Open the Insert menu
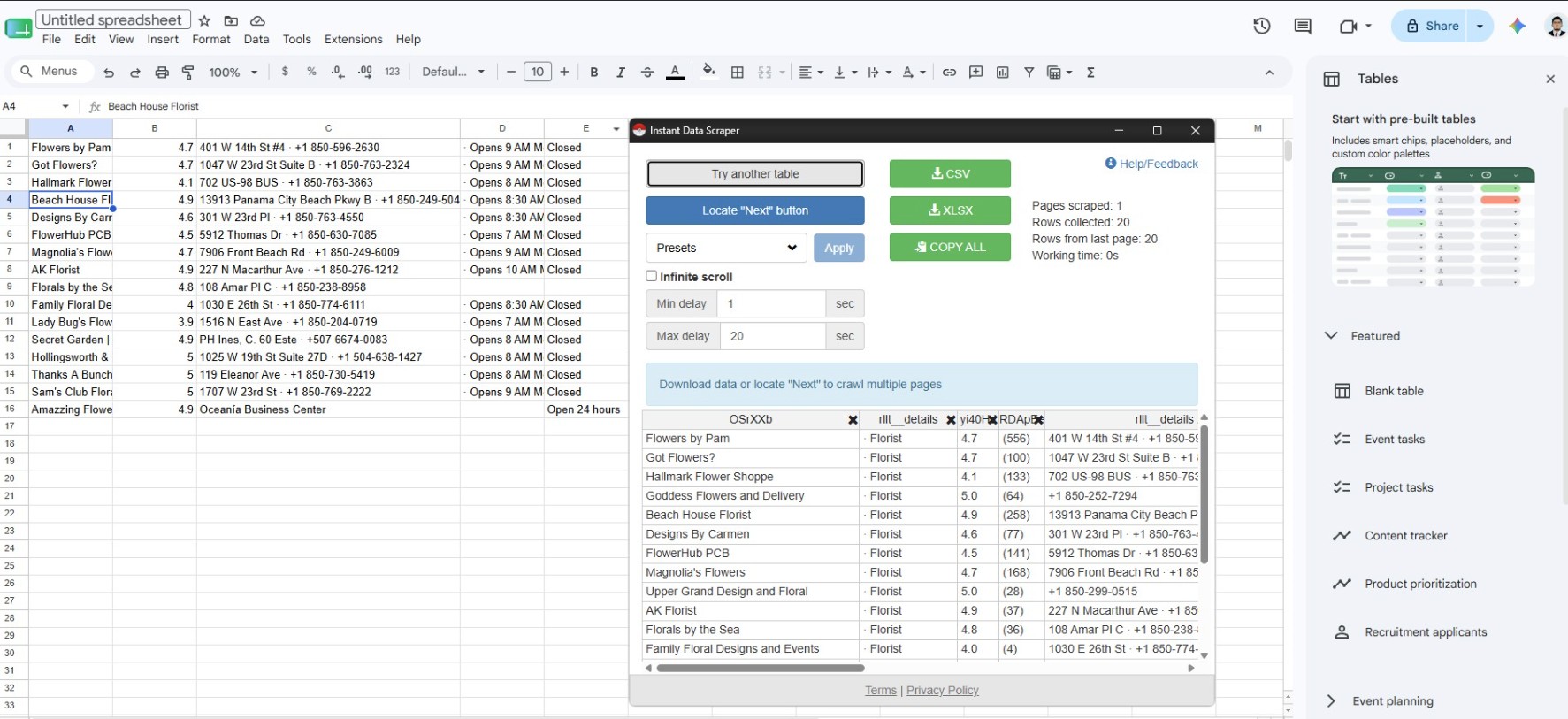 point(163,39)
